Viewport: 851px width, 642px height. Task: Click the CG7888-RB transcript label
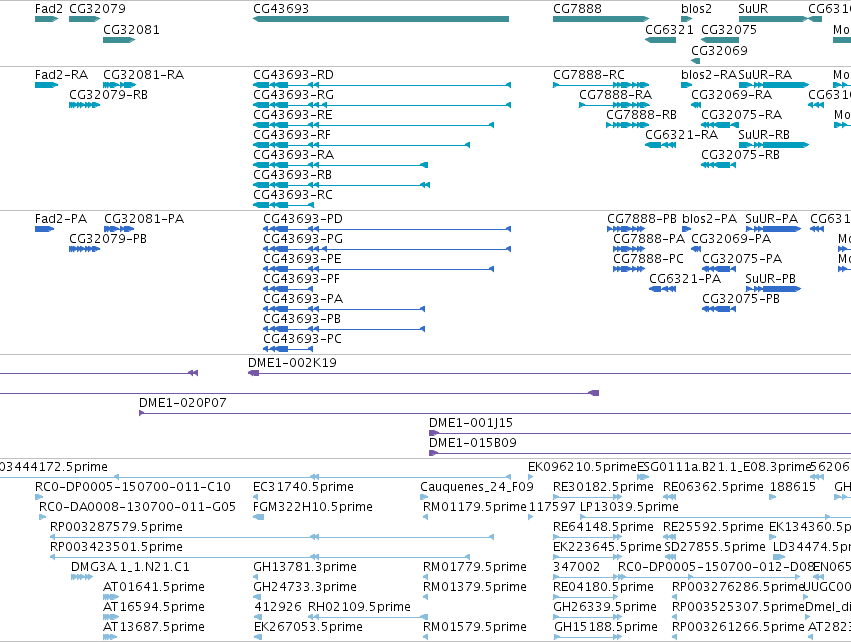(642, 115)
